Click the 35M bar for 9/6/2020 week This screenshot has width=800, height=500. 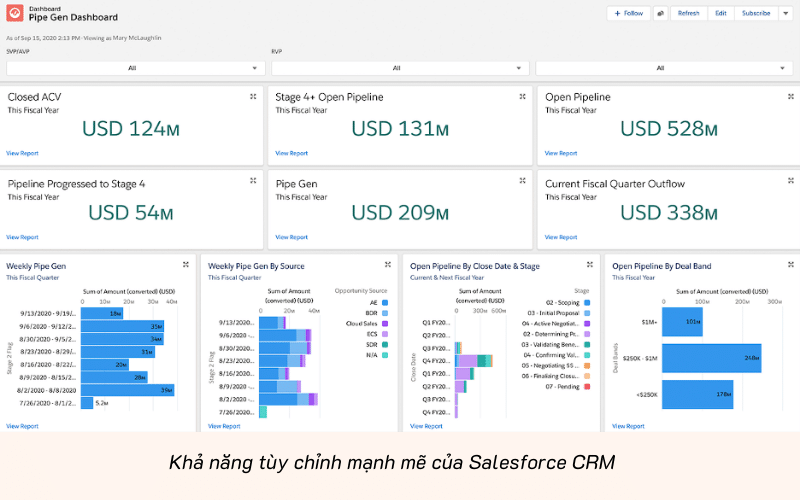pyautogui.click(x=122, y=326)
